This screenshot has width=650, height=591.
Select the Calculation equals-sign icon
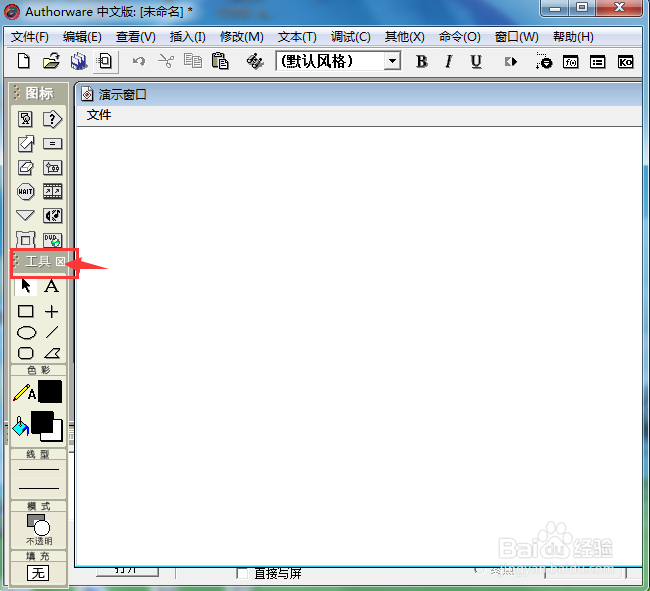(x=52, y=143)
